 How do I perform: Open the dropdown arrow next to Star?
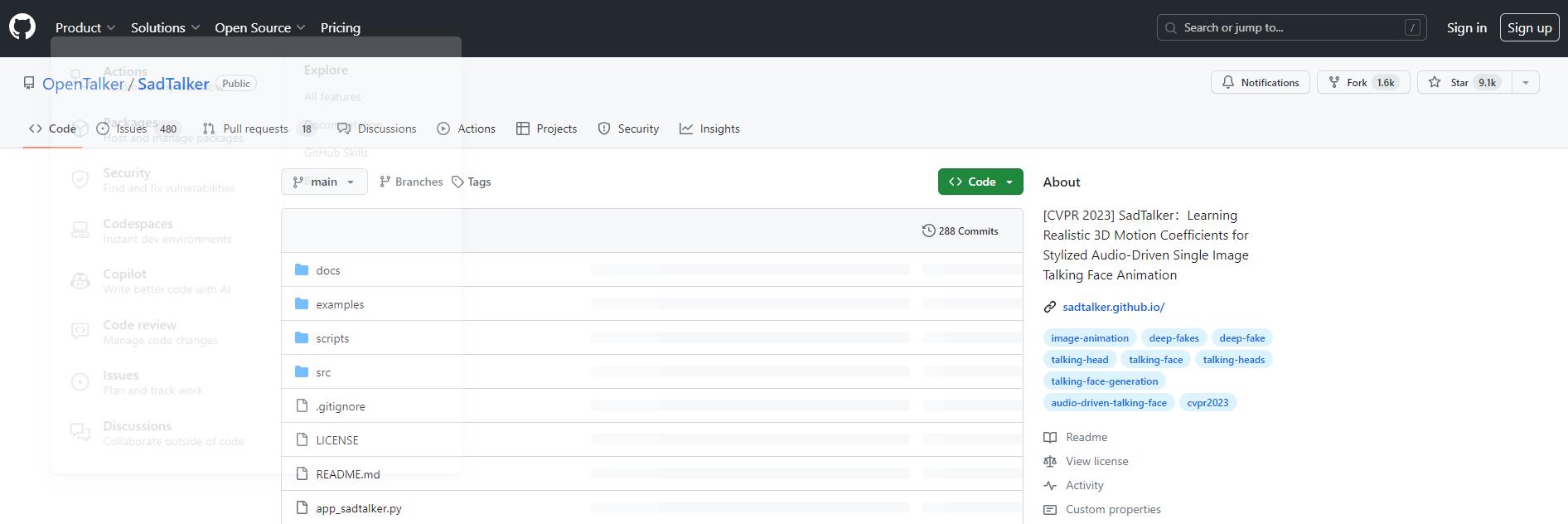[1525, 82]
